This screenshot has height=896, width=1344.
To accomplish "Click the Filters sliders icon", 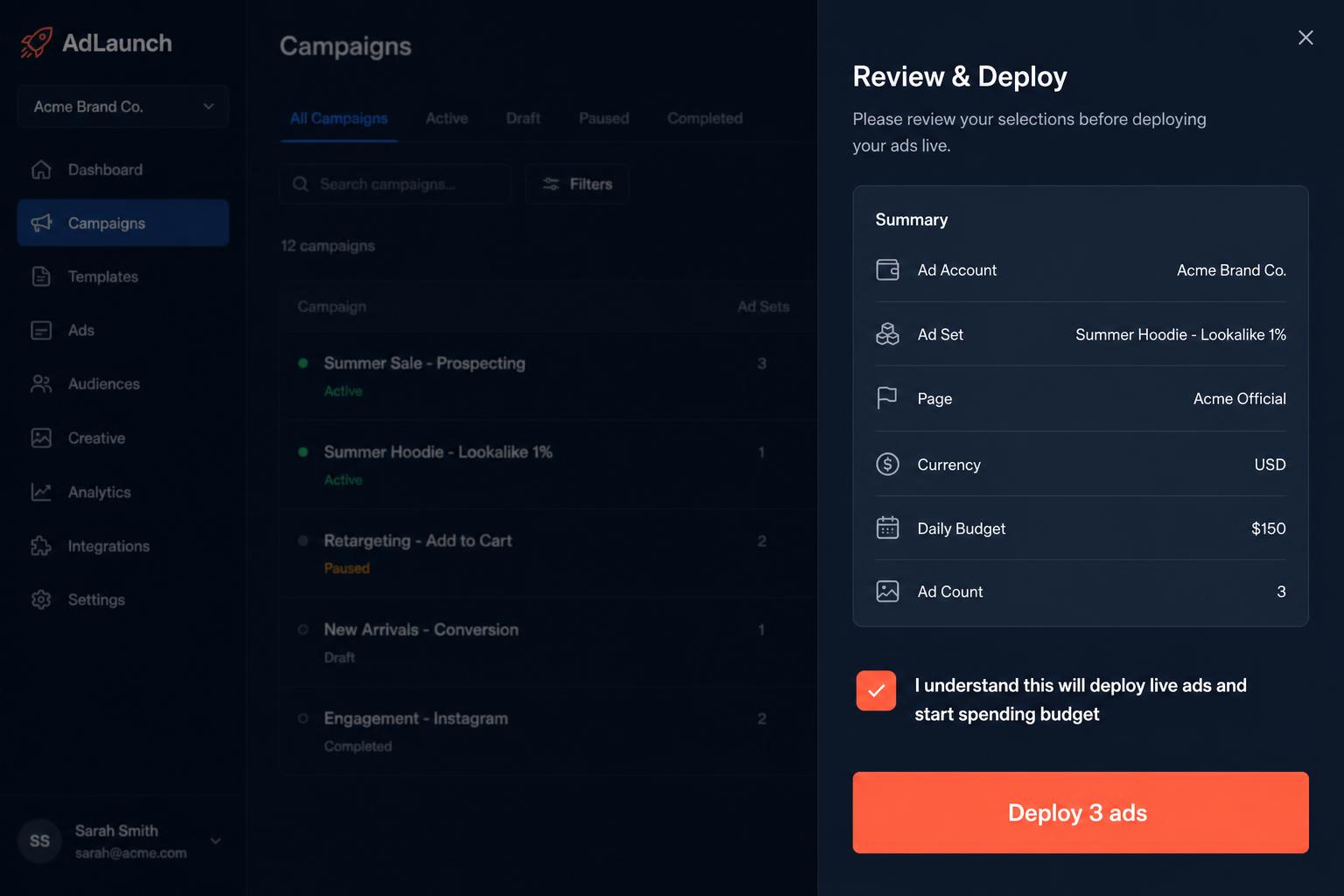I will tap(550, 184).
